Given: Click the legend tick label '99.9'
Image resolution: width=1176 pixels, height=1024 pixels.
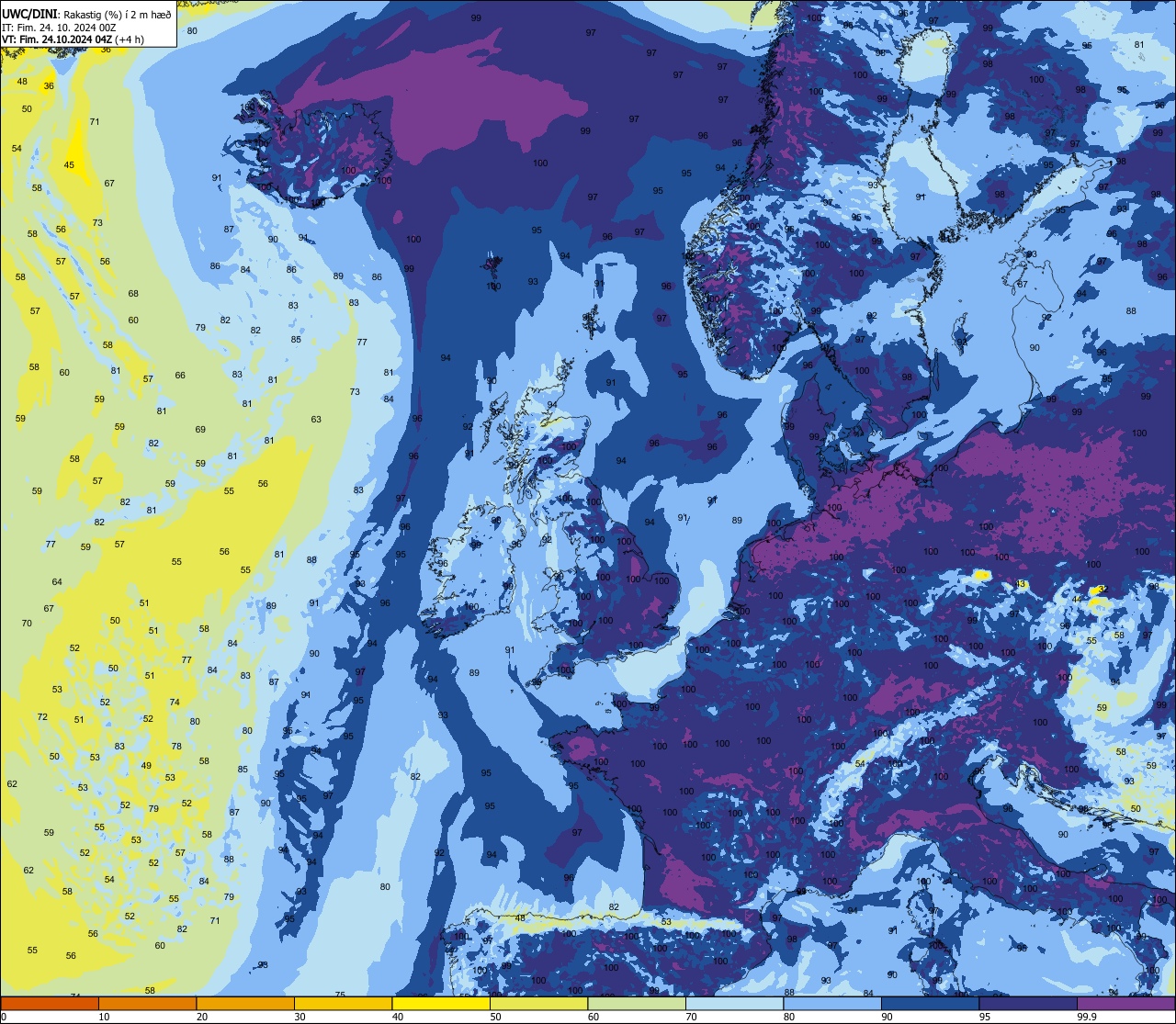Looking at the screenshot, I should pyautogui.click(x=1088, y=1017).
